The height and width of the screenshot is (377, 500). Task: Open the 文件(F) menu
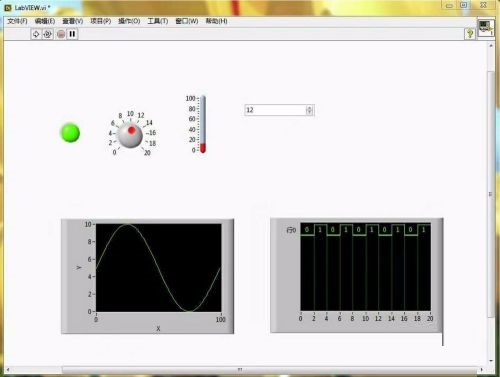[17, 21]
